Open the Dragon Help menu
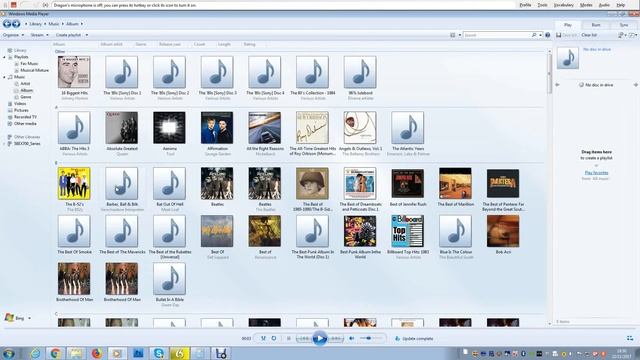 click(621, 5)
